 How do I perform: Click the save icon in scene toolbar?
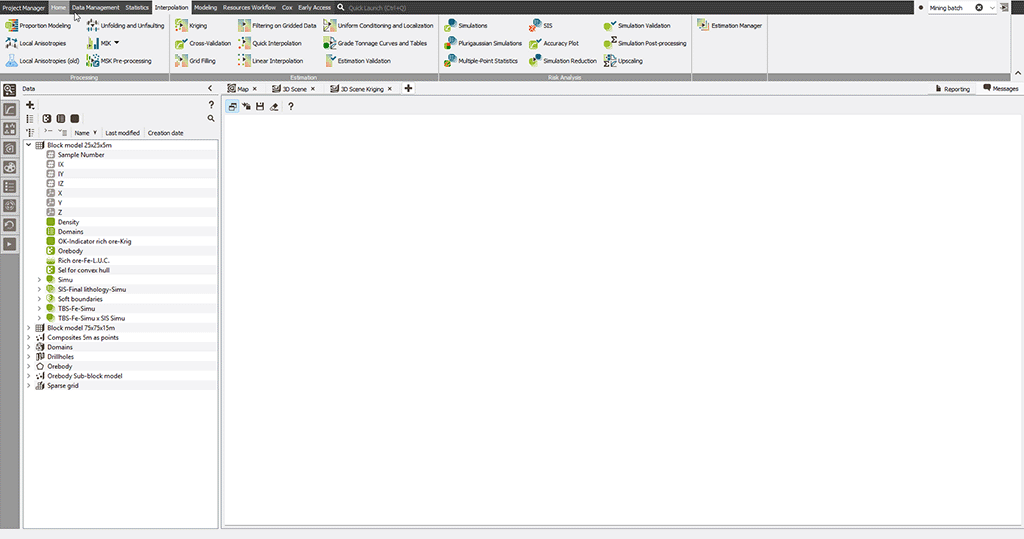click(x=260, y=106)
